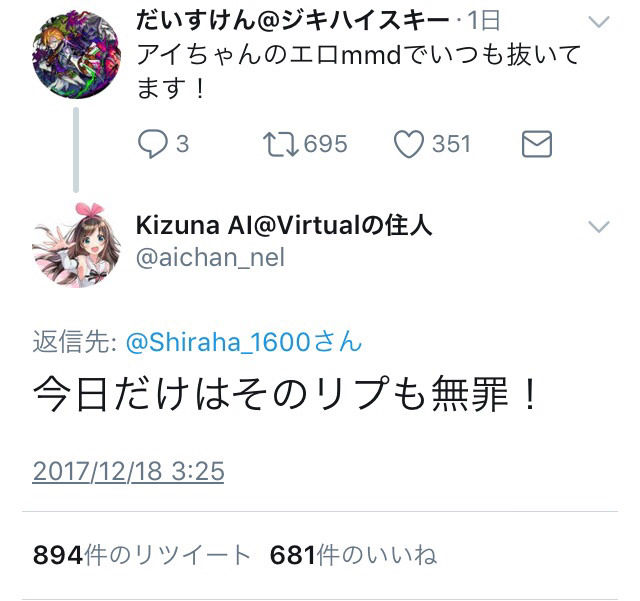This screenshot has width=640, height=601.
Task: Click the 695 retweet count
Action: 325,144
